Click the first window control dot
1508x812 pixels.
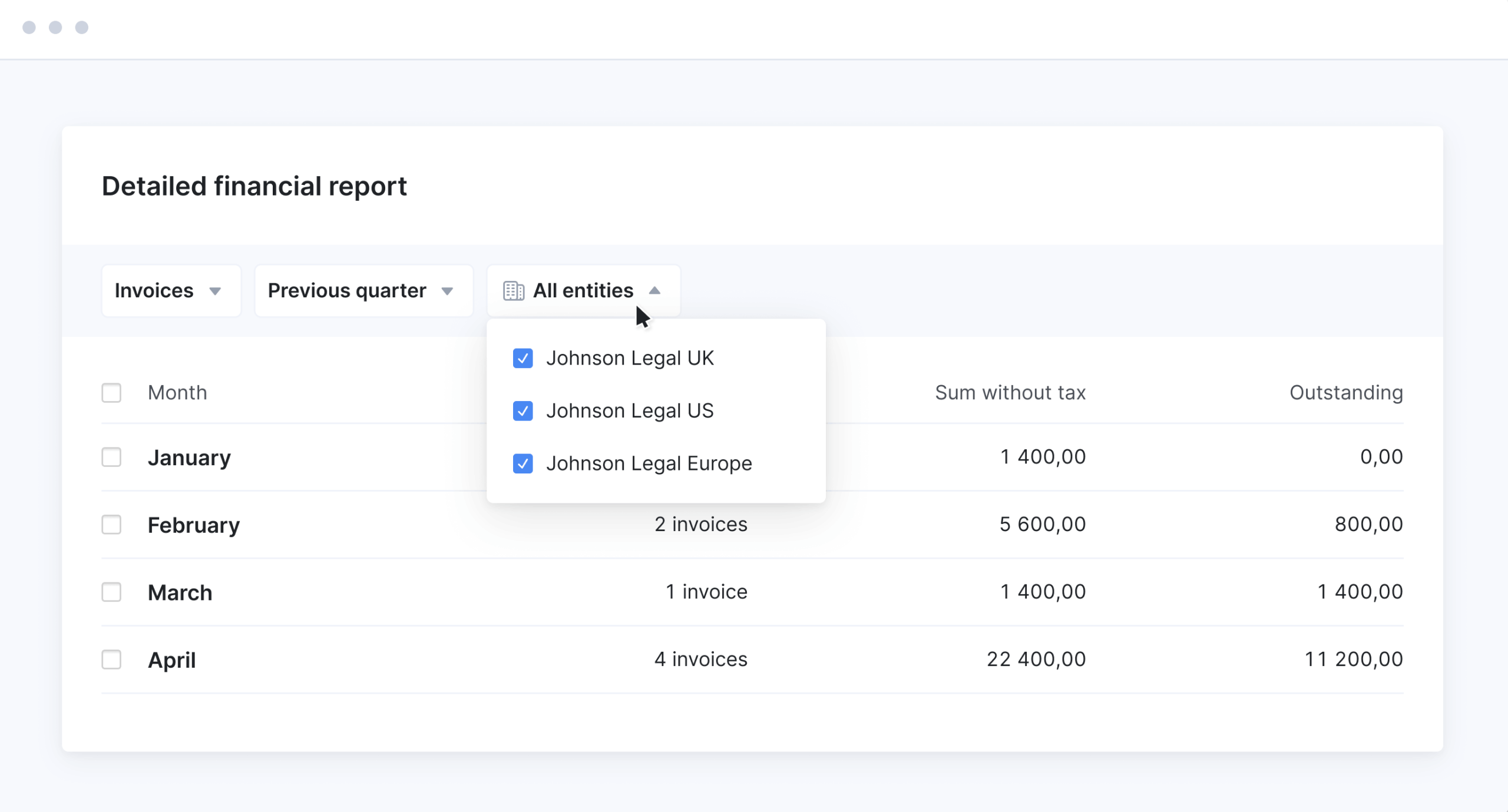(x=29, y=28)
